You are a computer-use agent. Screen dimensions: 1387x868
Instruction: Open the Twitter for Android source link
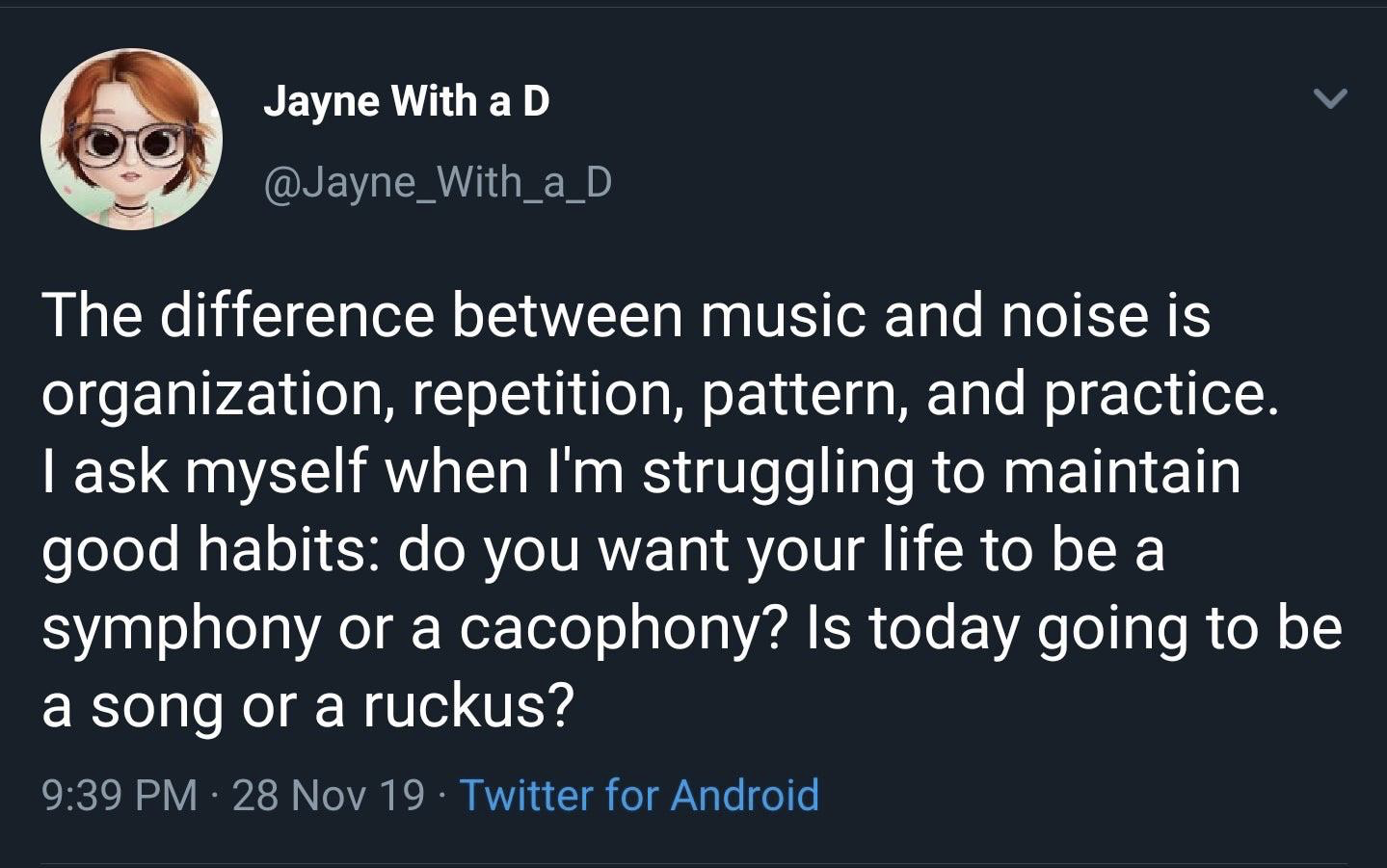[x=639, y=795]
